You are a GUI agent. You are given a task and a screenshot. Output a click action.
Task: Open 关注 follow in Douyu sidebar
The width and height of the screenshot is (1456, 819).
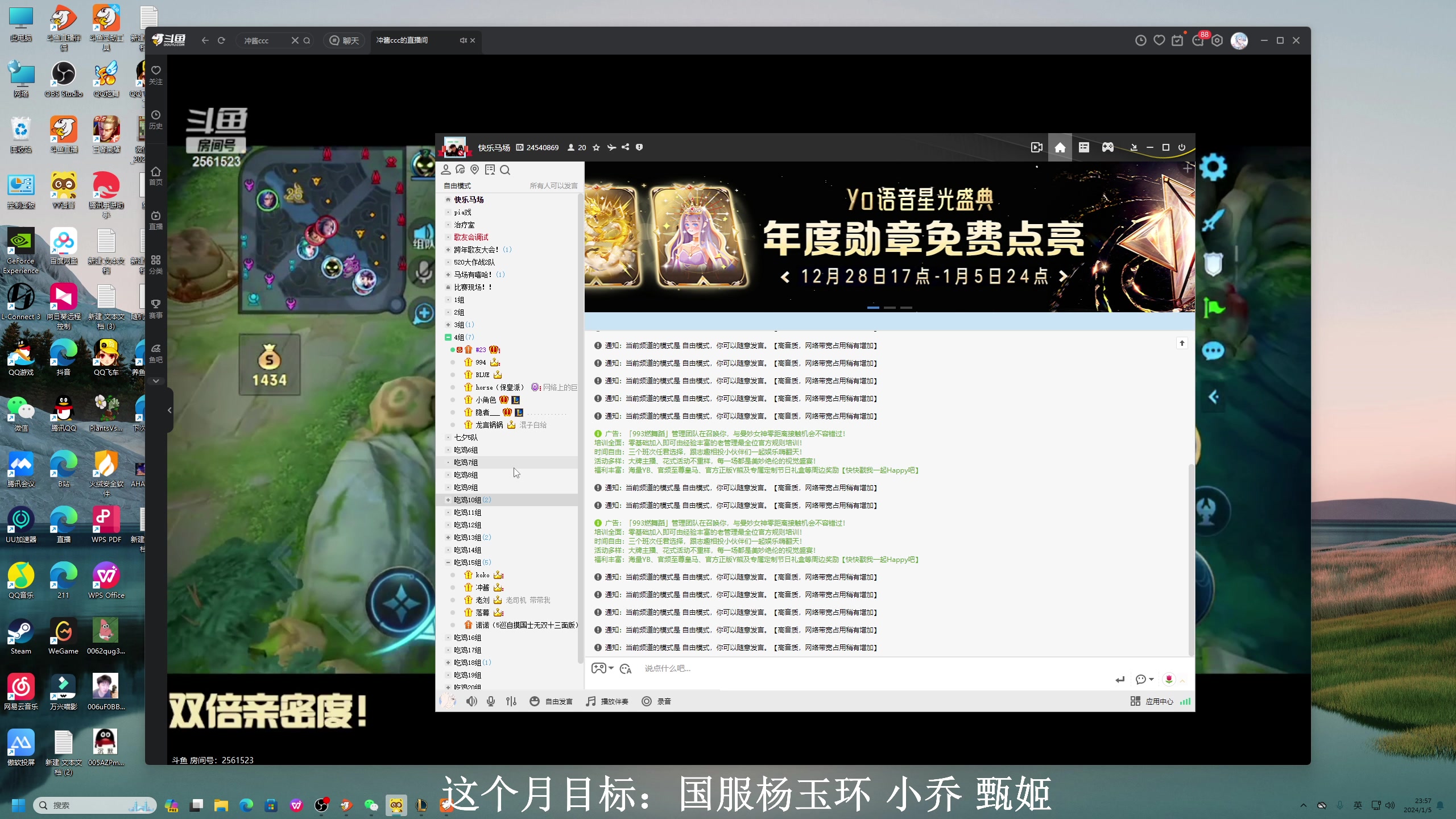click(156, 75)
